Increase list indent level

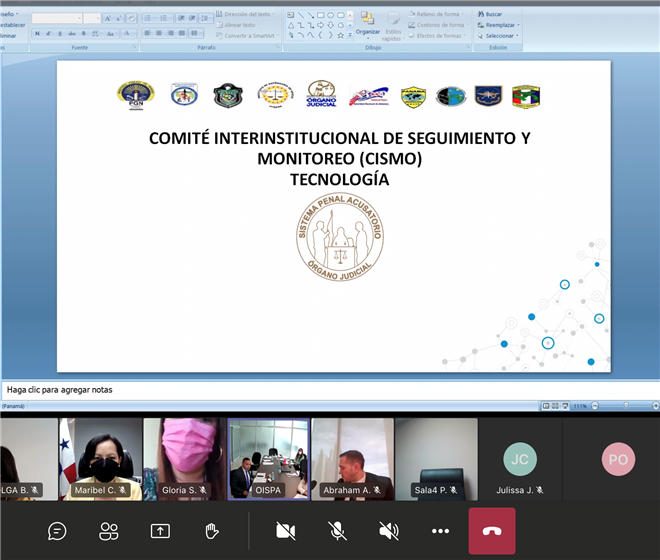pyautogui.click(x=192, y=18)
